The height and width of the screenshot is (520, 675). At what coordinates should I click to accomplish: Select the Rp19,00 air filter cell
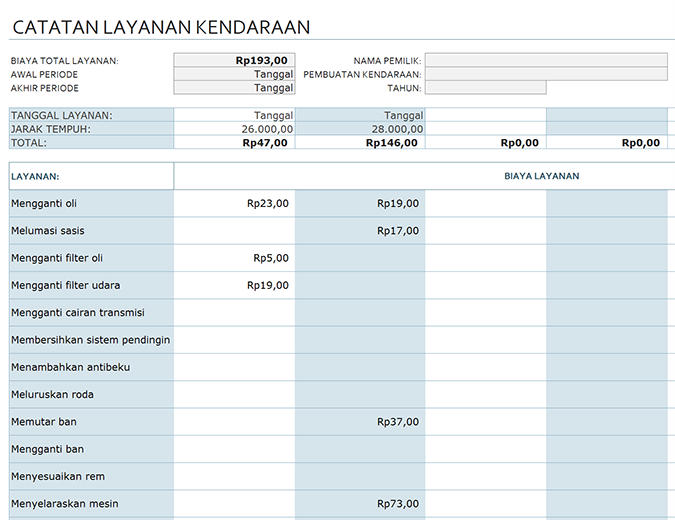tap(235, 285)
